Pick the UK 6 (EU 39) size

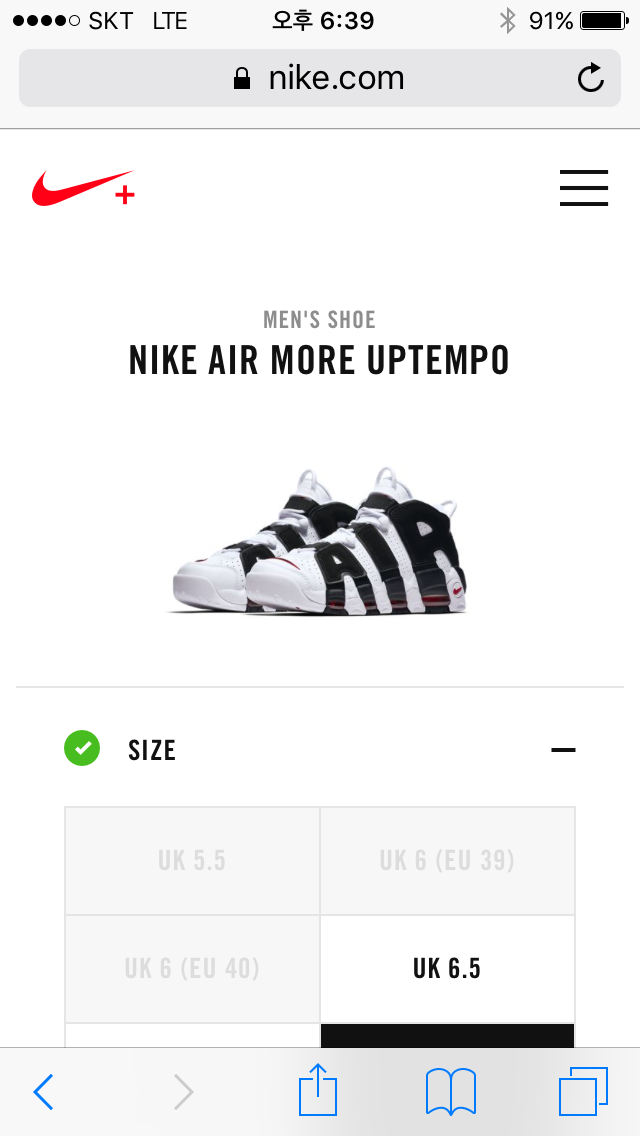(x=447, y=861)
